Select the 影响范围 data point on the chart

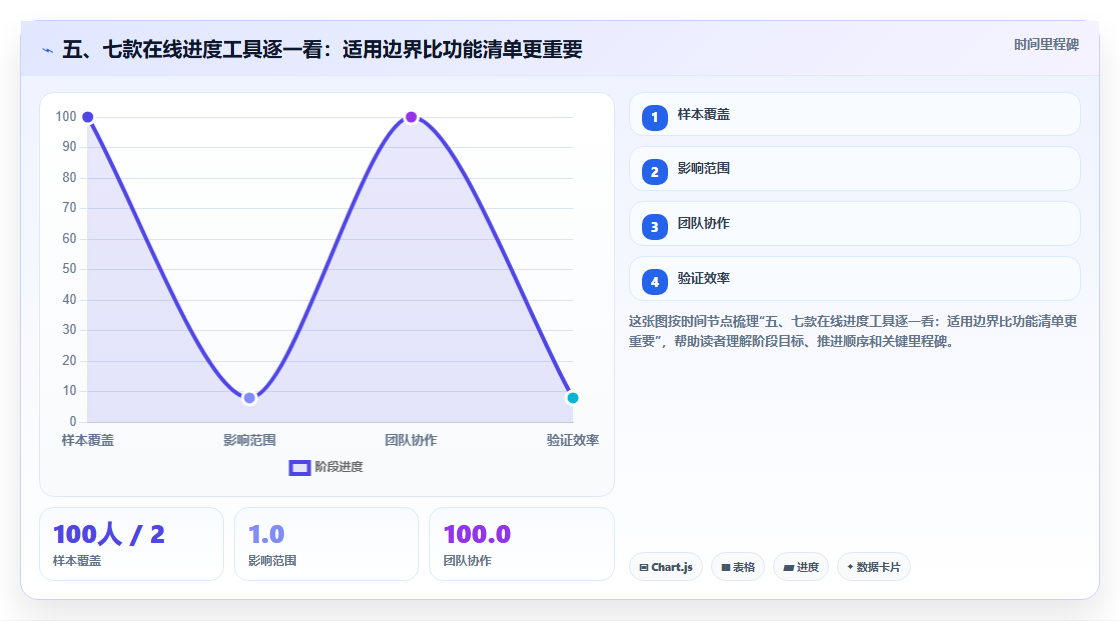pyautogui.click(x=249, y=398)
